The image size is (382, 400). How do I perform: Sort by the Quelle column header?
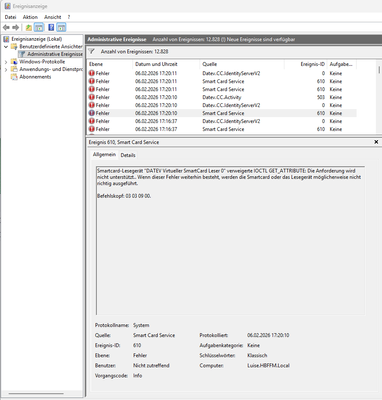(x=242, y=64)
